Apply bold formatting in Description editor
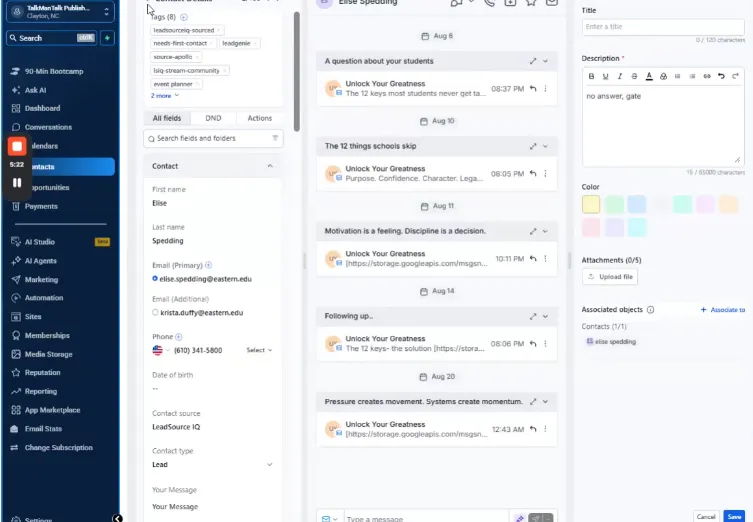 pos(591,76)
